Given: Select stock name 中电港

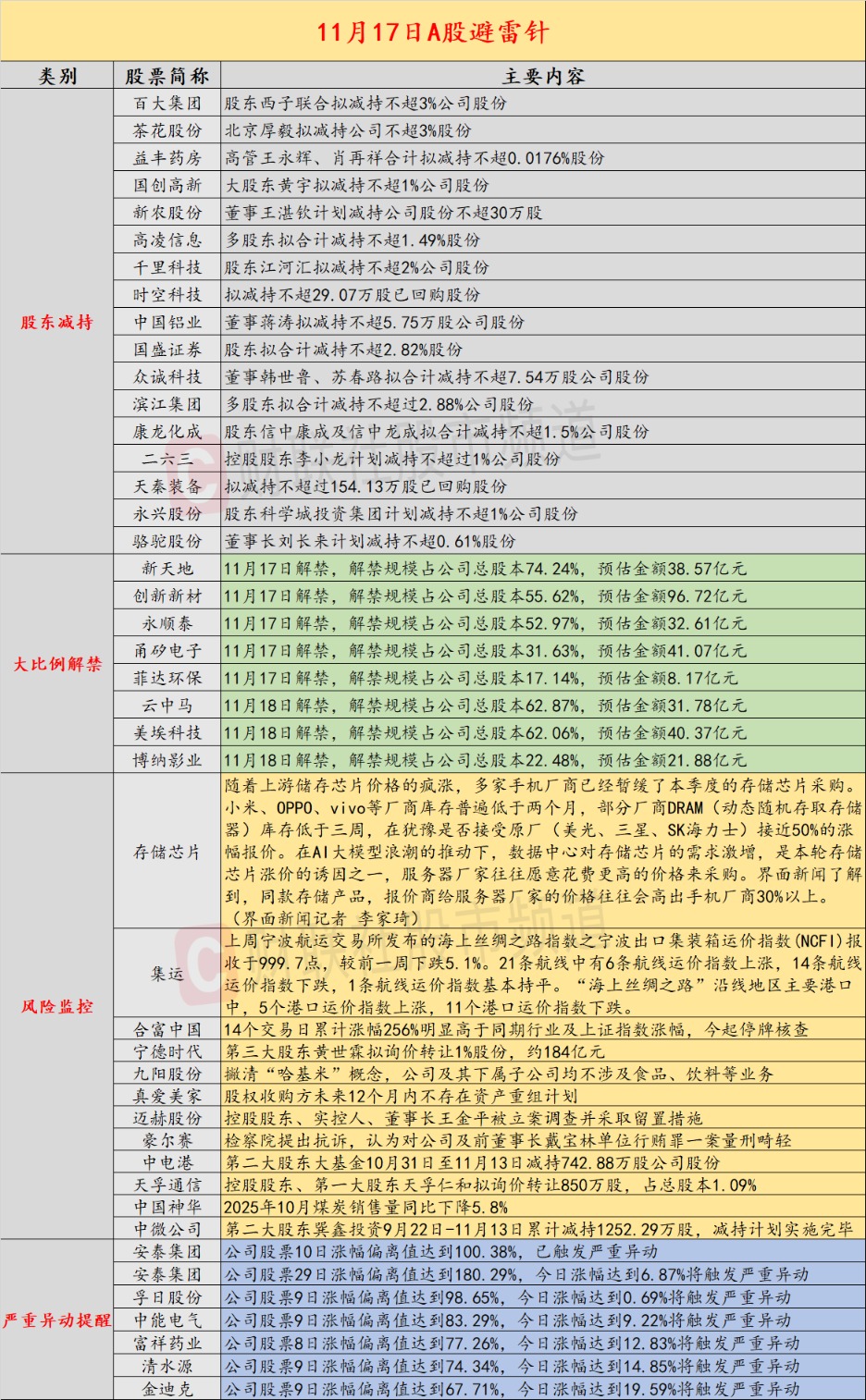Looking at the screenshot, I should pyautogui.click(x=167, y=1162).
